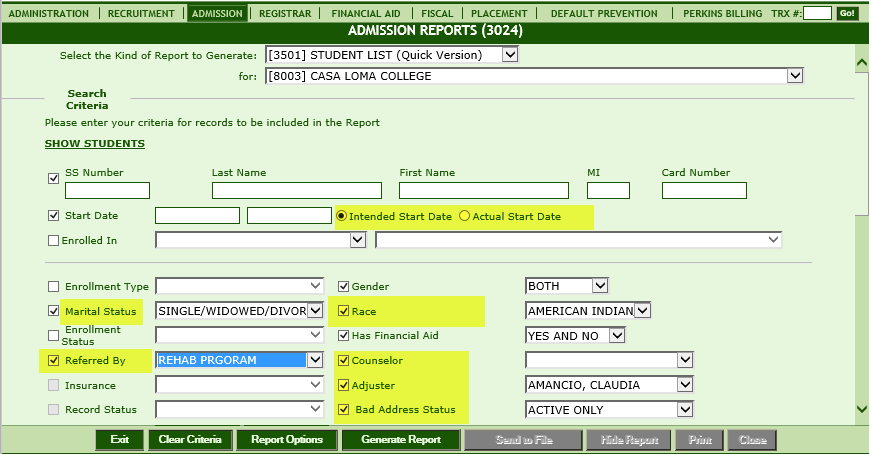Open the PLACEMENT menu
This screenshot has height=454, width=871.
(x=499, y=13)
